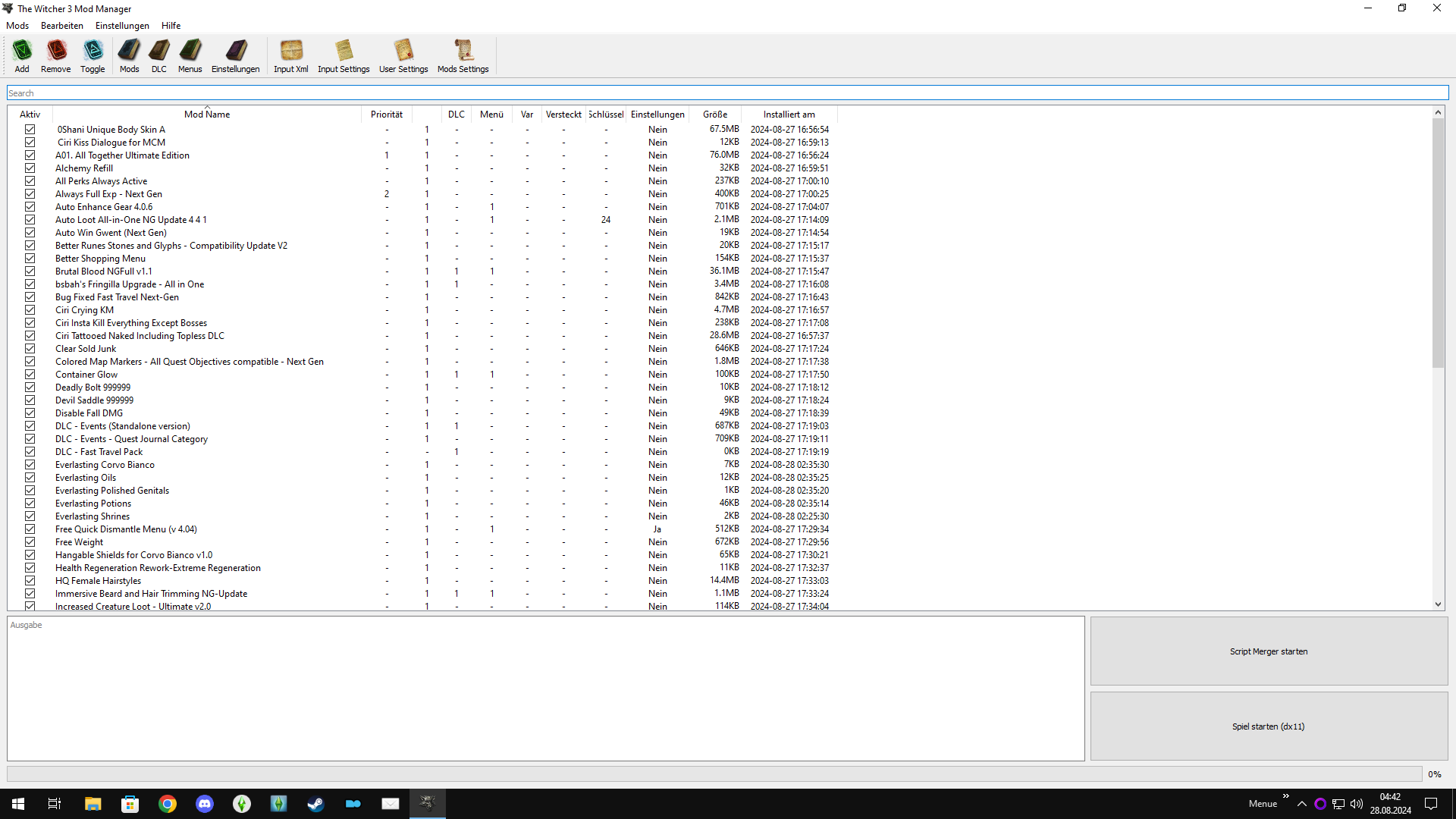Open the Input Xml chest icon
The width and height of the screenshot is (1456, 819).
click(x=291, y=56)
